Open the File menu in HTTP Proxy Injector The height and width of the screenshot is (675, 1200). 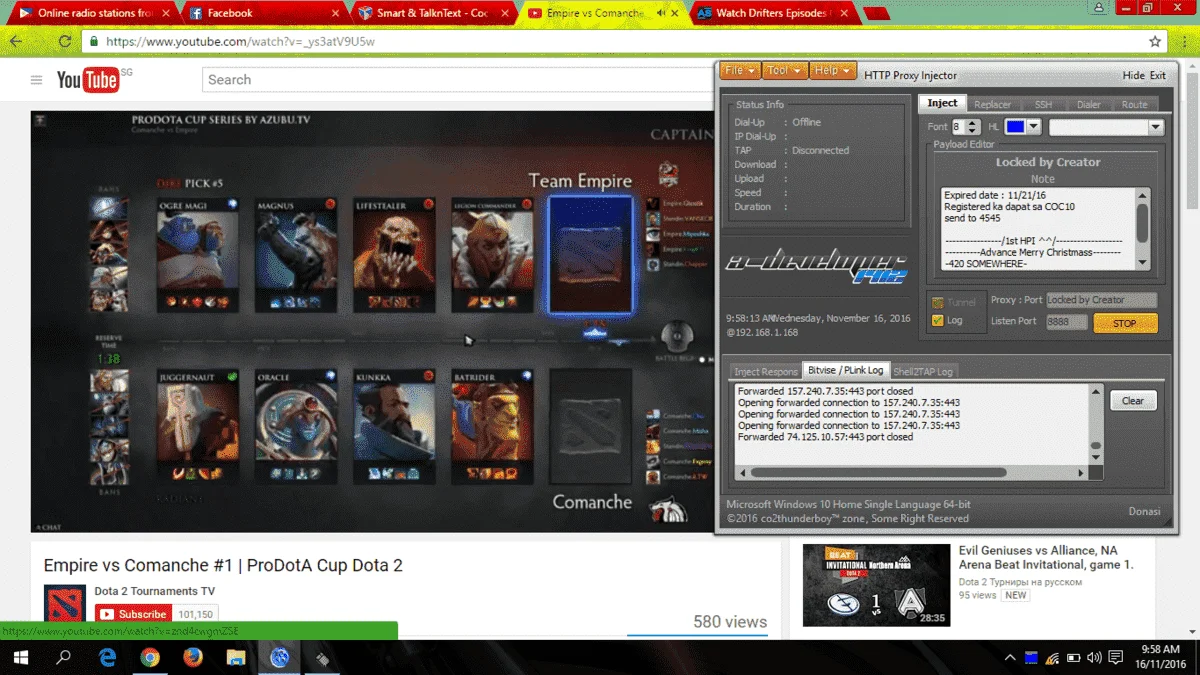[739, 71]
